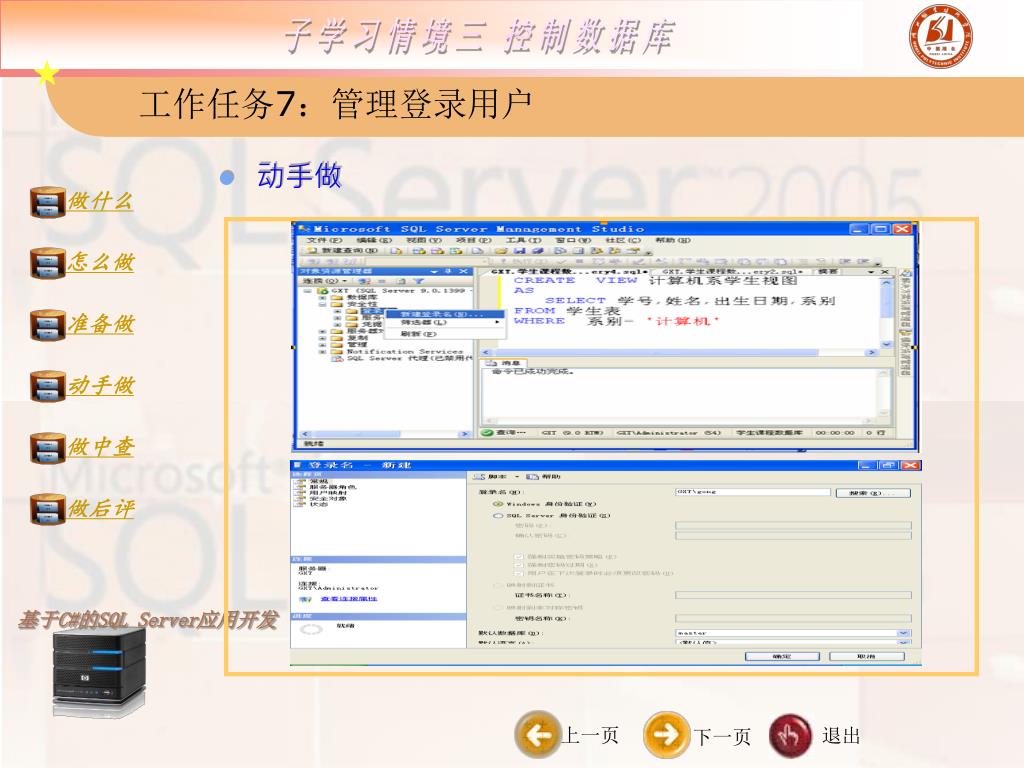The image size is (1024, 768).
Task: Select the SQL Server 身份验证 radio button
Action: pos(498,516)
